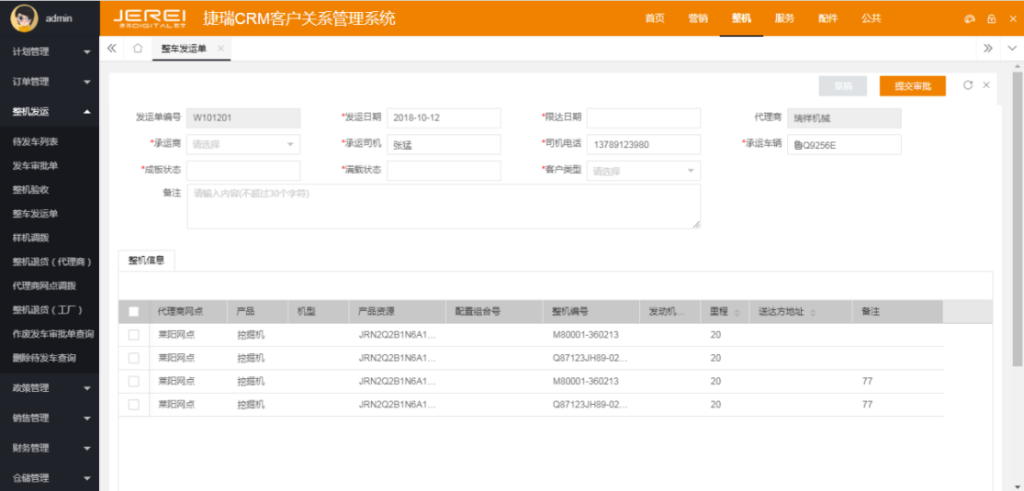Viewport: 1024px width, 491px height.
Task: Click the 备注 remarks text area
Action: [443, 206]
